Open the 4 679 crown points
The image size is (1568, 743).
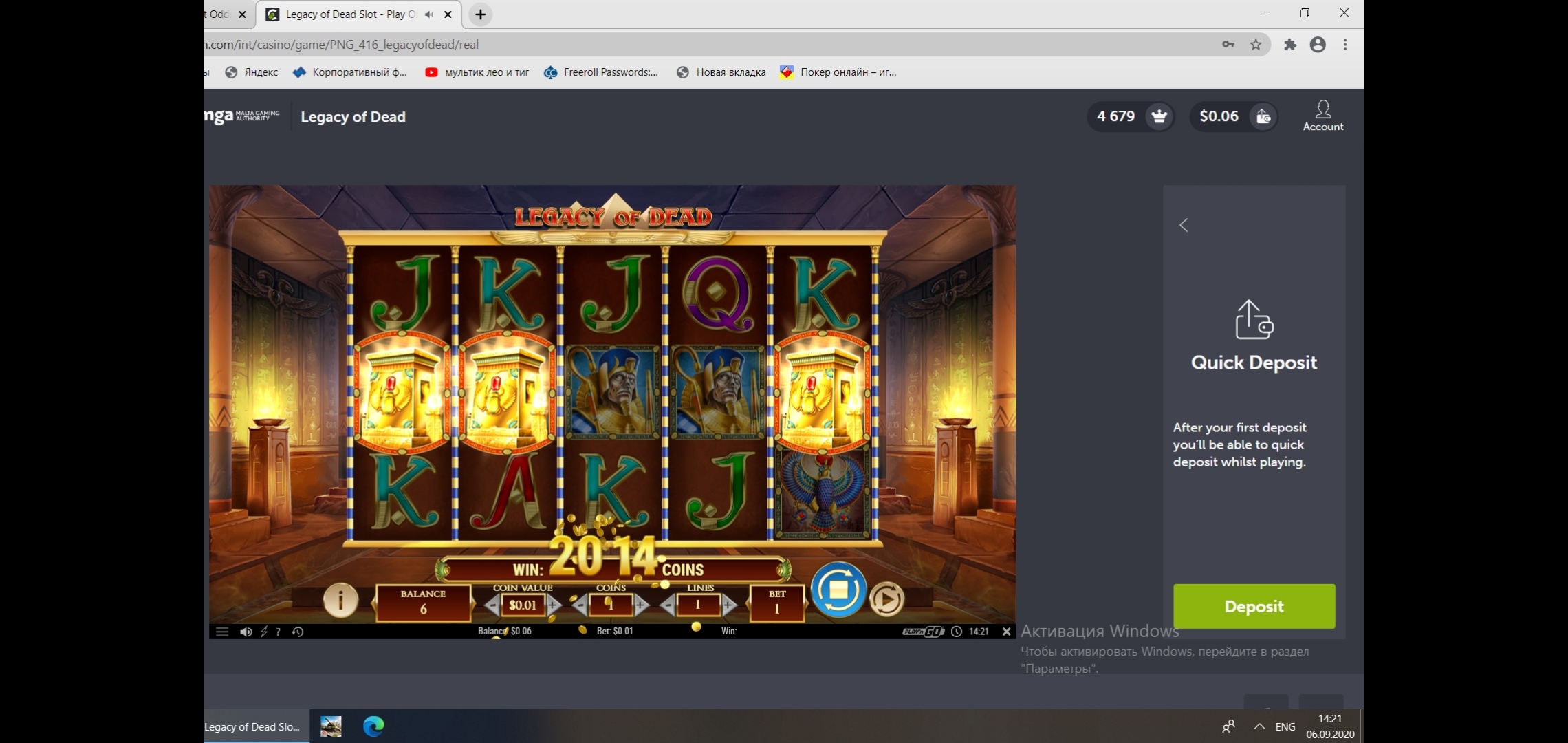click(1131, 116)
